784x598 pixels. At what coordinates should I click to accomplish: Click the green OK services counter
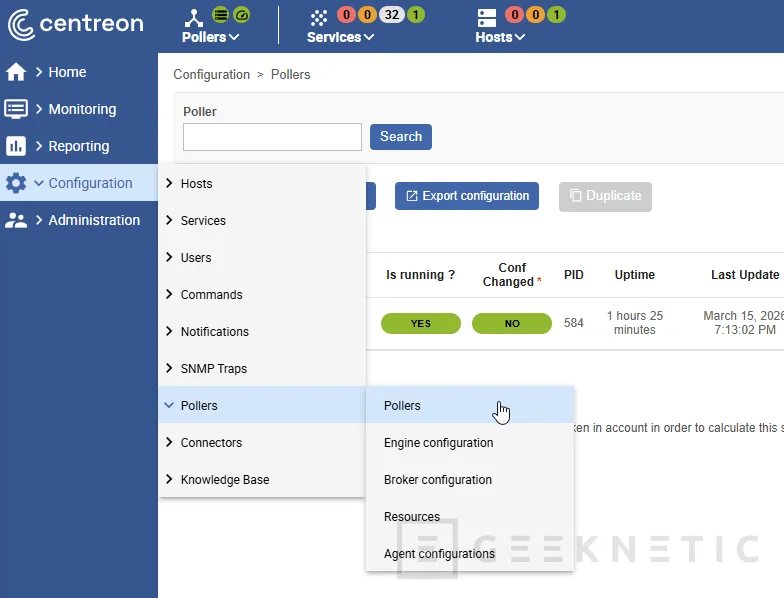416,15
